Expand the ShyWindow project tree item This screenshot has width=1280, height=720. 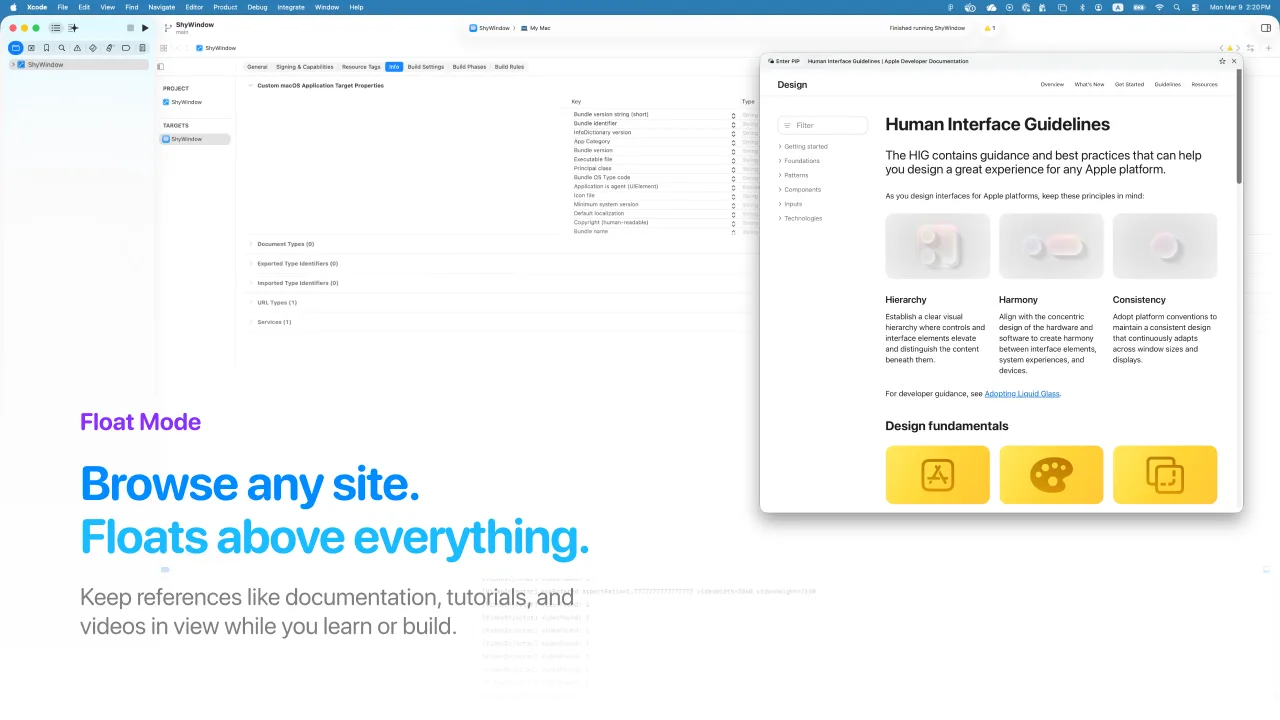pyautogui.click(x=13, y=65)
